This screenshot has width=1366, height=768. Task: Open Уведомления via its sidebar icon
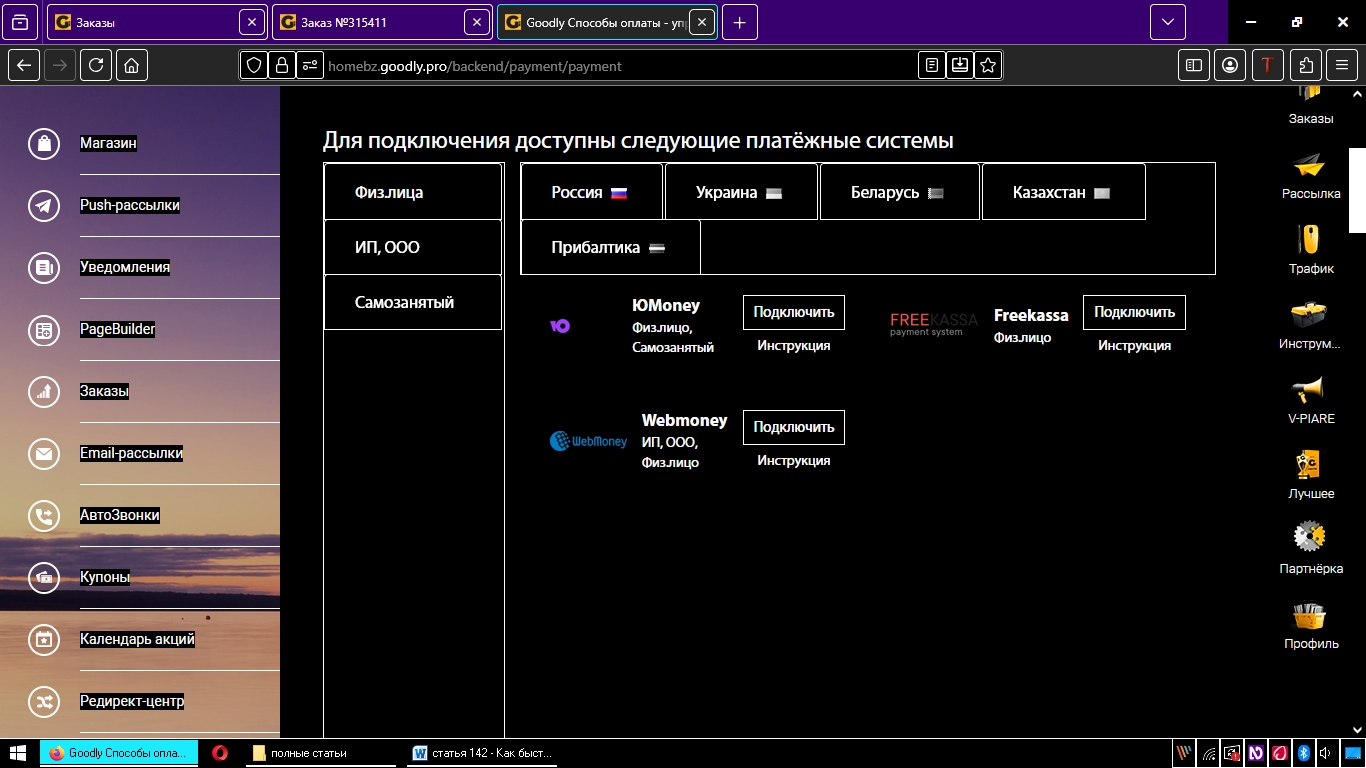pos(43,268)
